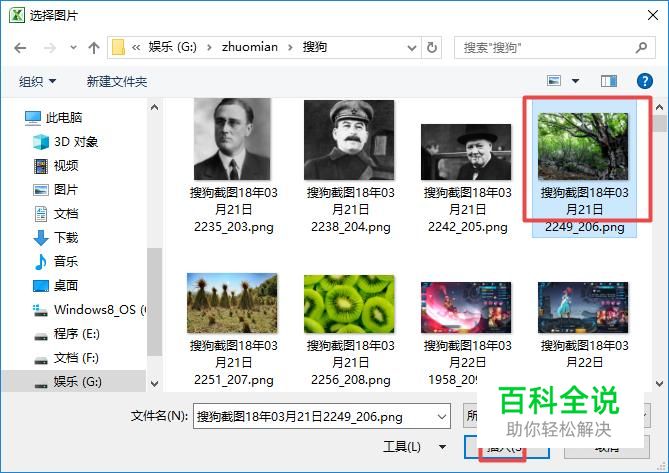Screen dimensions: 669x473
Task: Click the sidebar scroll up arrow
Action: (x=154, y=107)
